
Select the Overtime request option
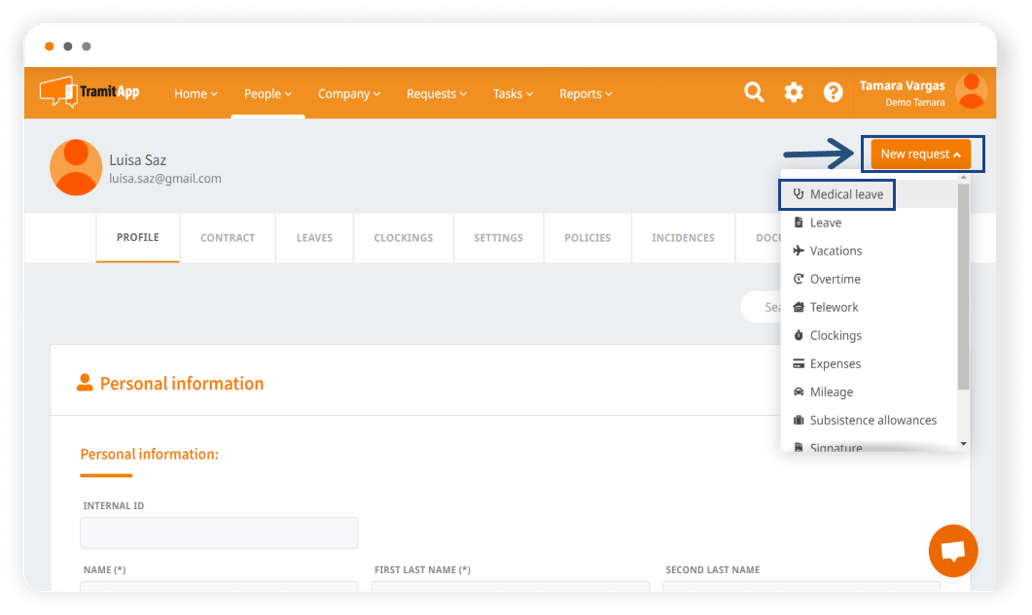[x=835, y=279]
